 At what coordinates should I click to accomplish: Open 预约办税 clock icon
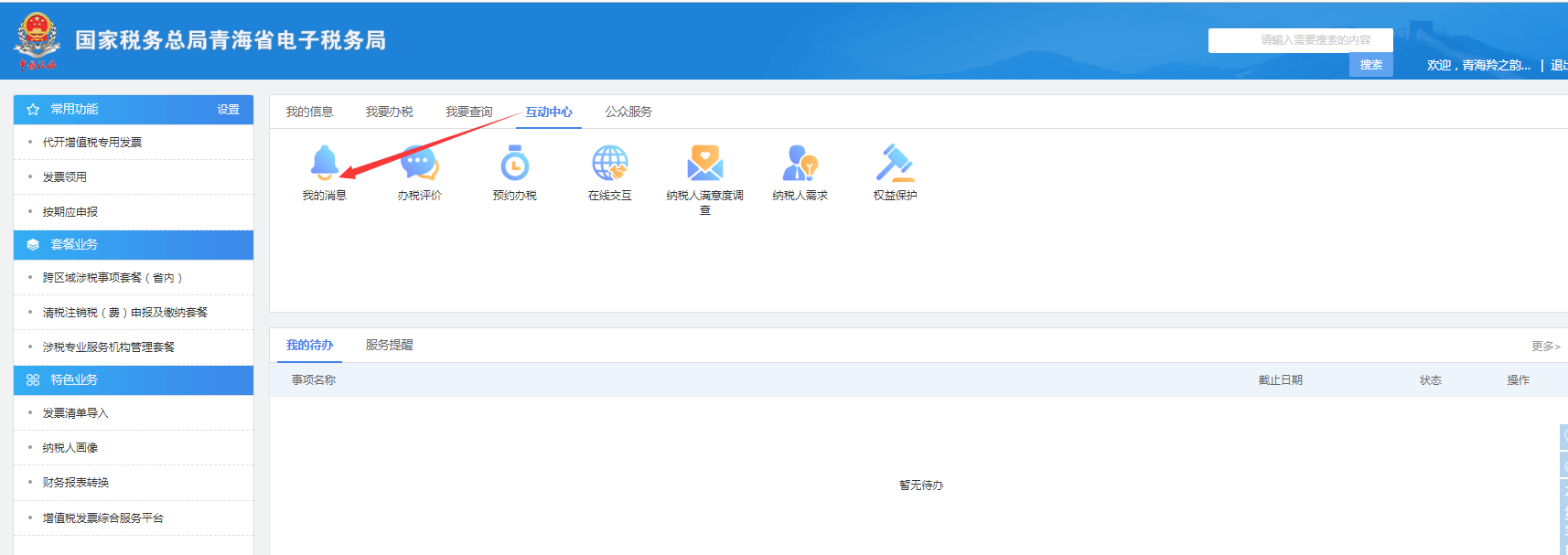(514, 163)
